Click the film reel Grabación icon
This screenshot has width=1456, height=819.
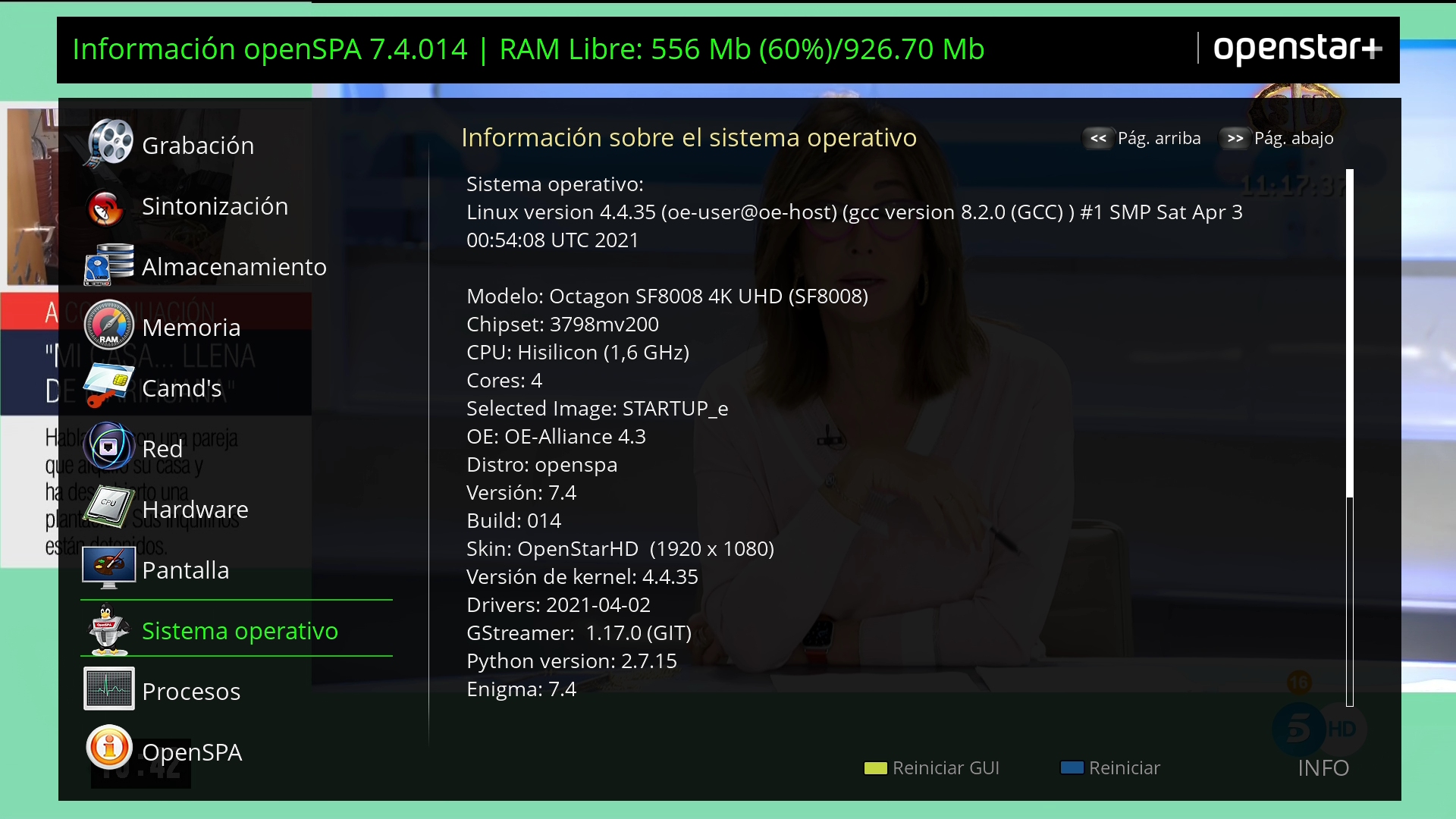(109, 143)
